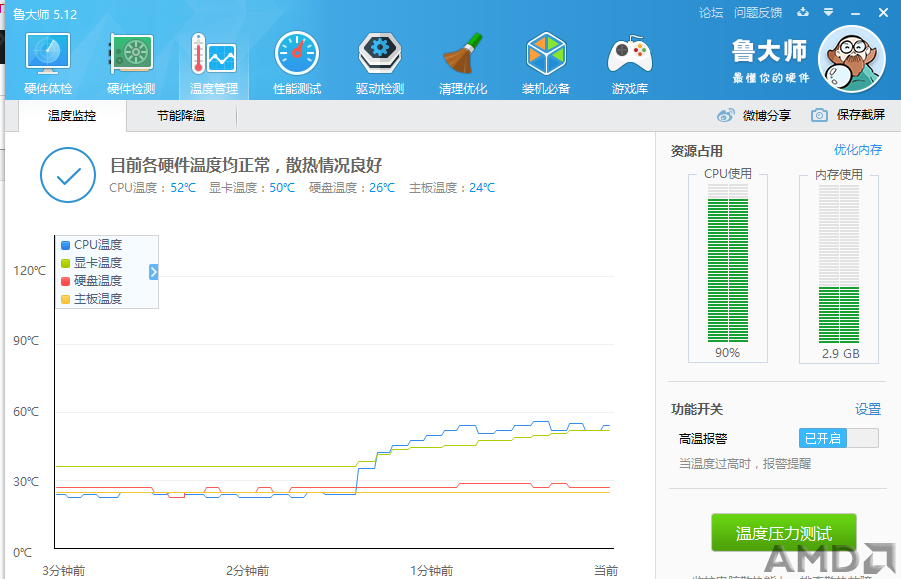
Task: Open the title bar dropdown menu arrow
Action: (828, 12)
